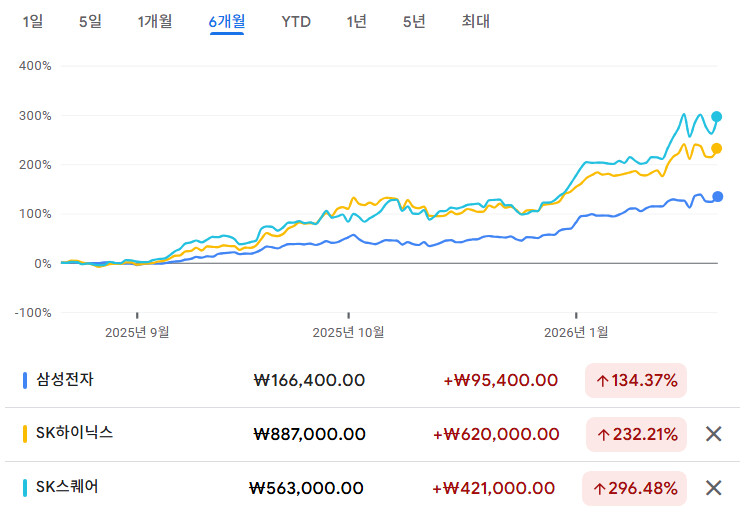745x513 pixels.
Task: Select the 최대 range tab
Action: [476, 21]
